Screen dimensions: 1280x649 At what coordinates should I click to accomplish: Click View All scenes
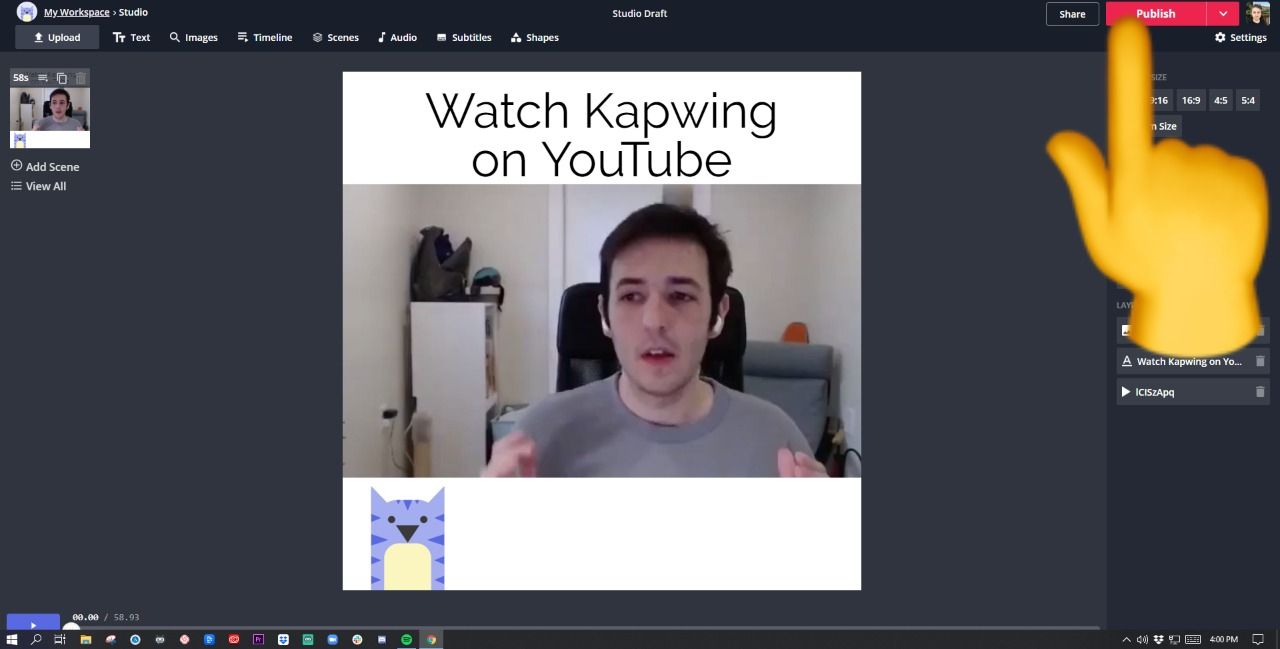pyautogui.click(x=38, y=186)
